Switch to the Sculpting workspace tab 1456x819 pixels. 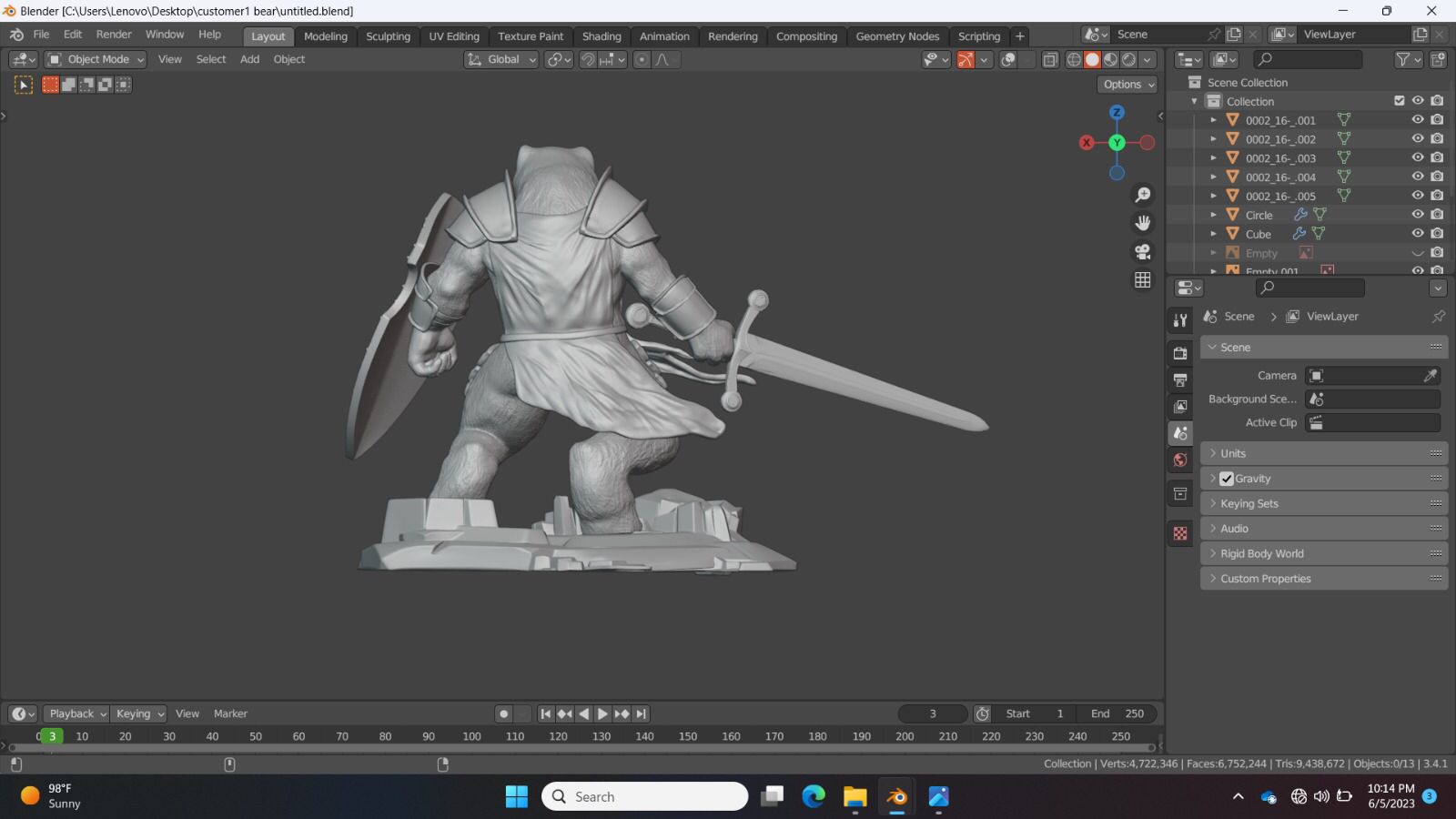[388, 36]
